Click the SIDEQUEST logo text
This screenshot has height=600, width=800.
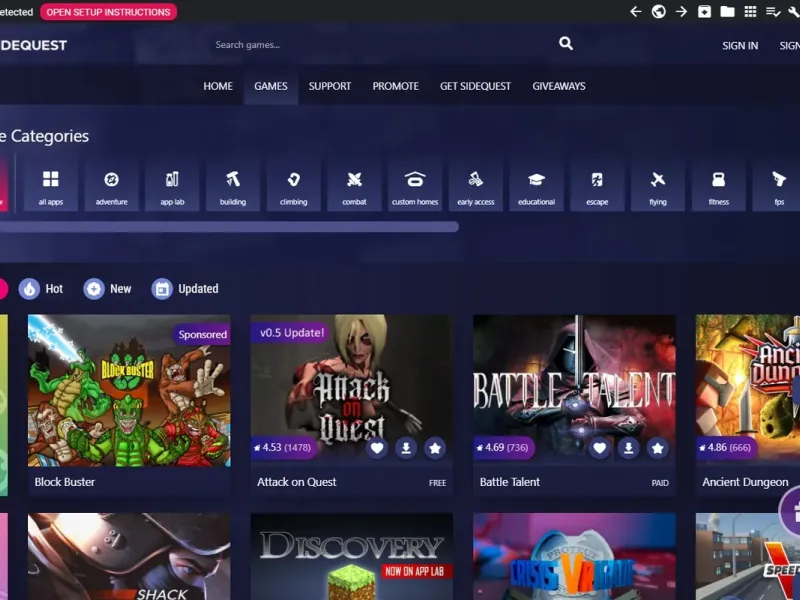(34, 45)
